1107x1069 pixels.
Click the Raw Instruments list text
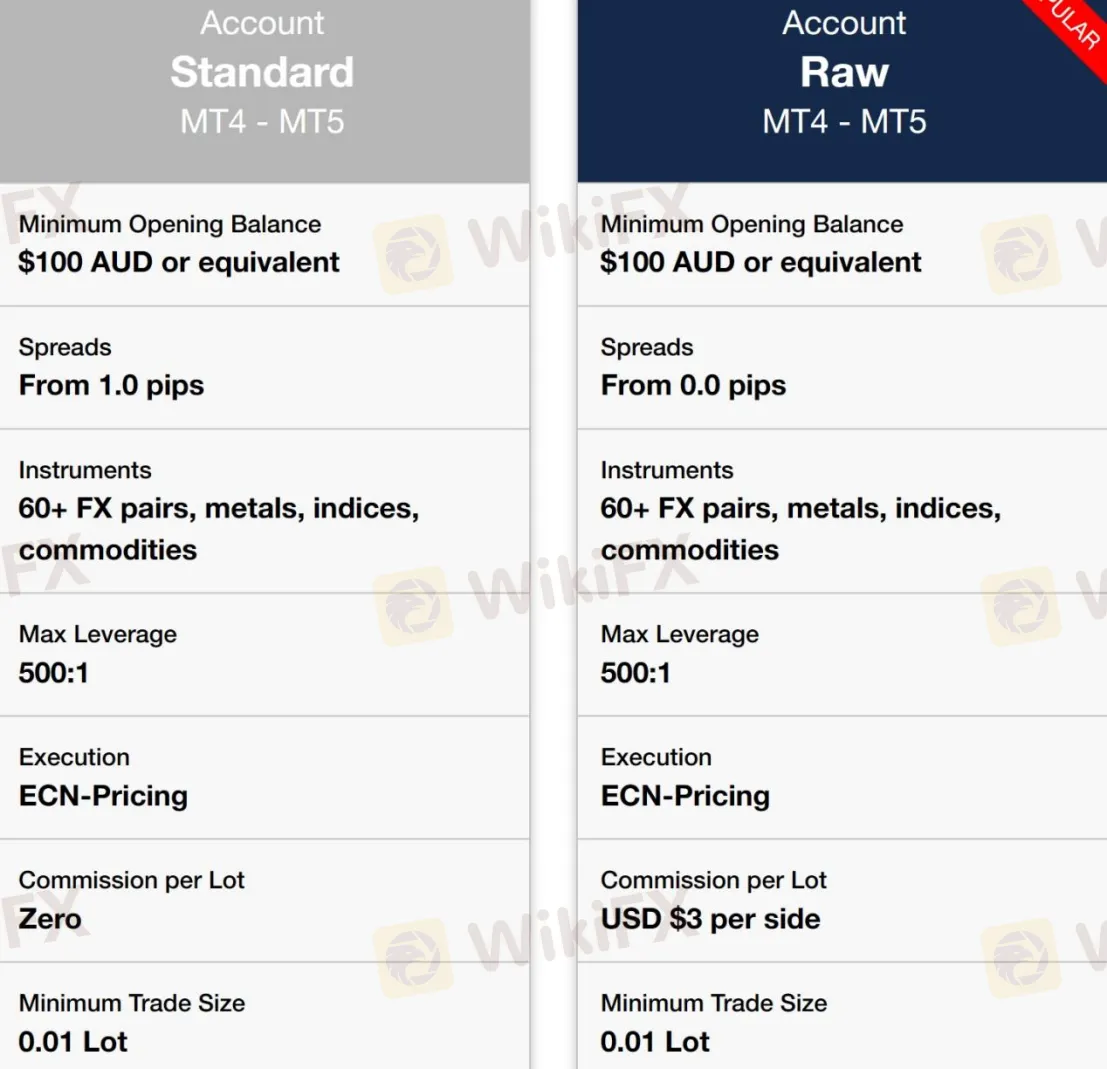pos(801,529)
